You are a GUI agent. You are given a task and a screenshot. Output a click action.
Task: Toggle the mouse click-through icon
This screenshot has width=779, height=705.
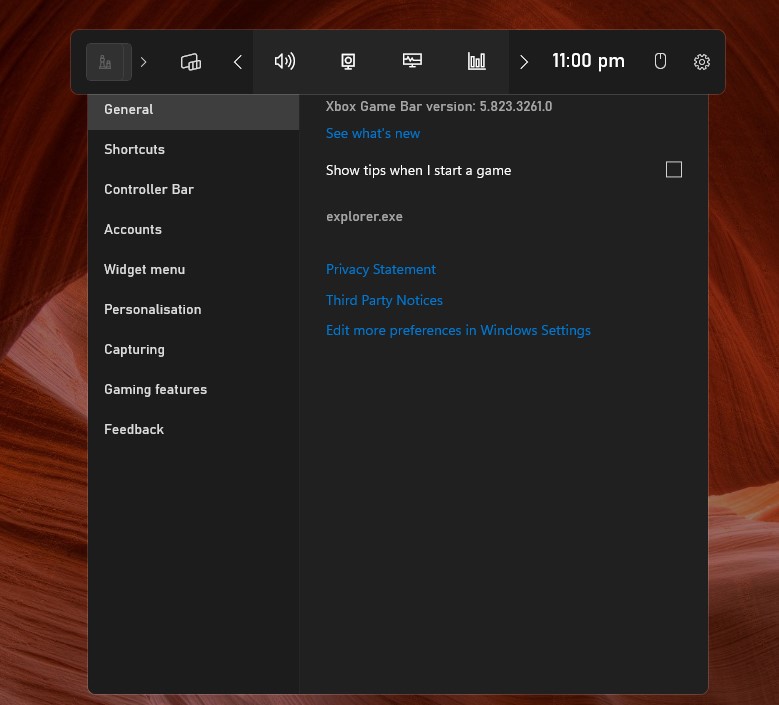(660, 62)
